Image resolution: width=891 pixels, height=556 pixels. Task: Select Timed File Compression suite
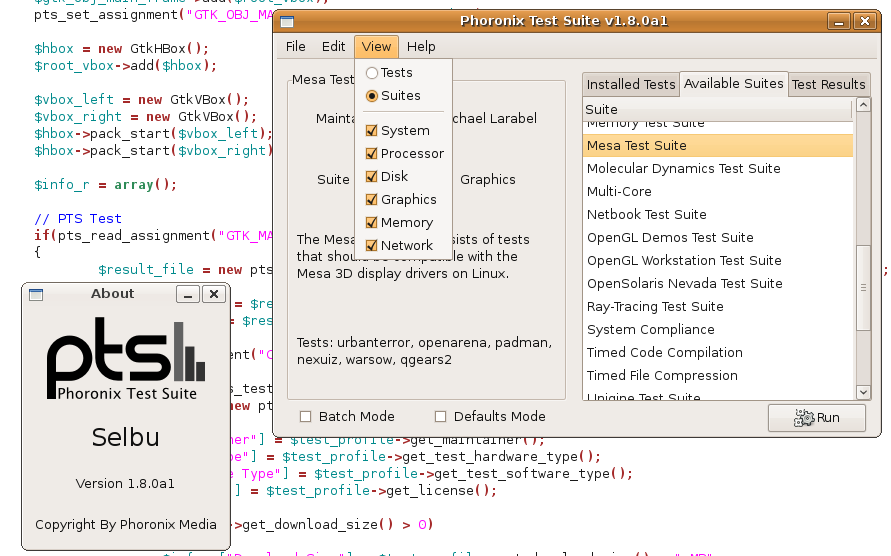718,376
